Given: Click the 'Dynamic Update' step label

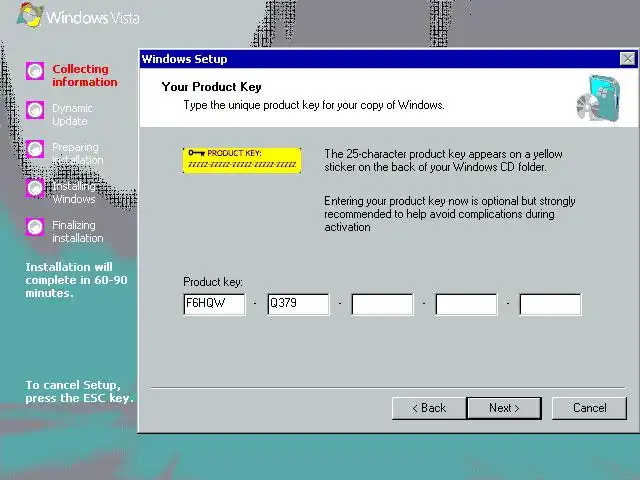Looking at the screenshot, I should [x=72, y=115].
